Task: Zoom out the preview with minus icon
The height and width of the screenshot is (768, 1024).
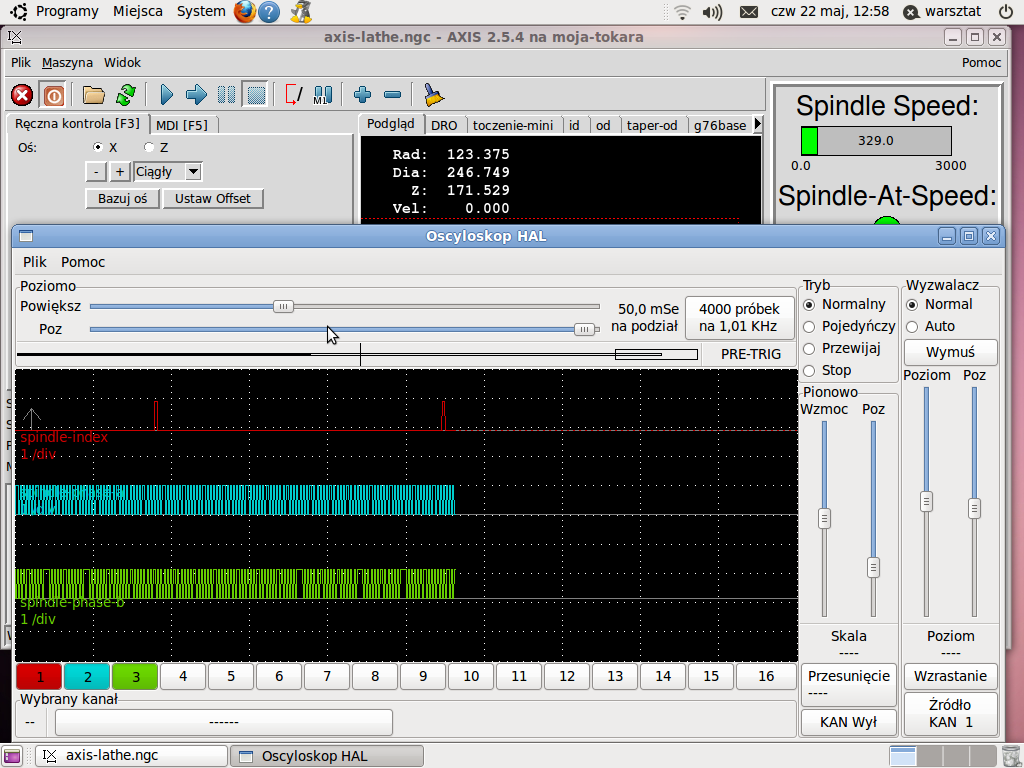Action: coord(392,95)
